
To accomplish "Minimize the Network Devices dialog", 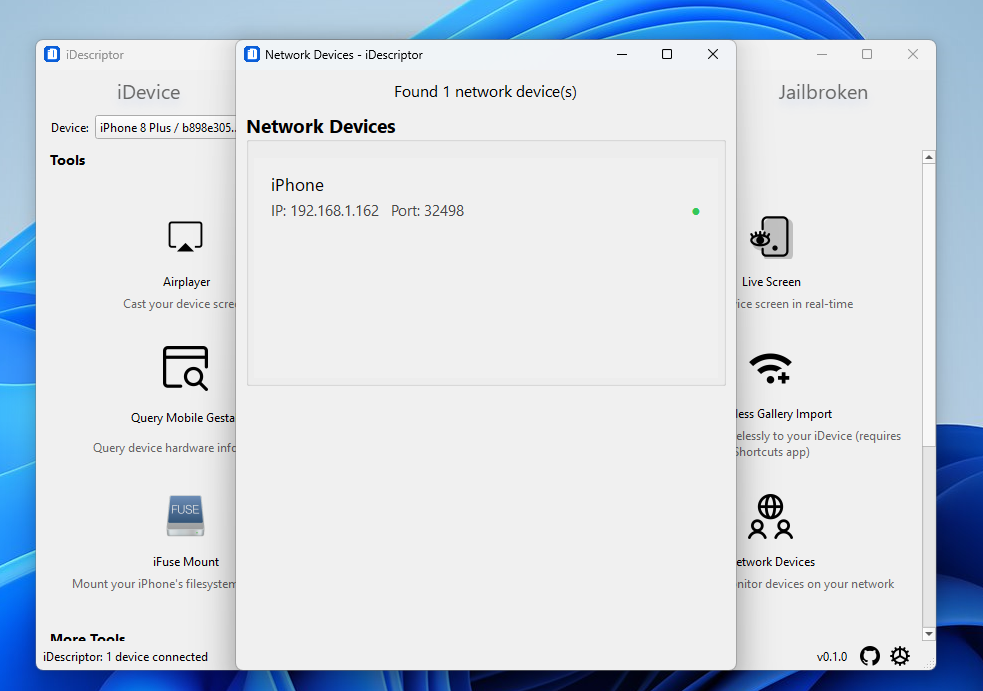I will click(x=622, y=55).
